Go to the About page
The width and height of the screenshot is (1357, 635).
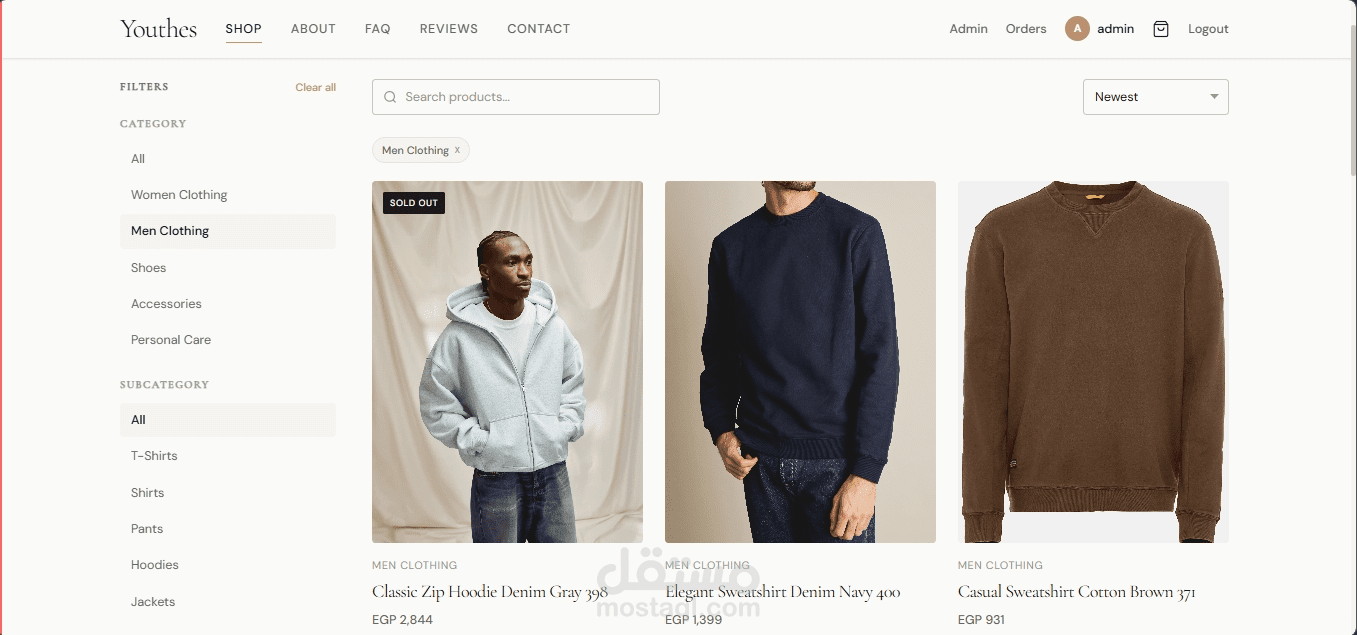click(313, 29)
